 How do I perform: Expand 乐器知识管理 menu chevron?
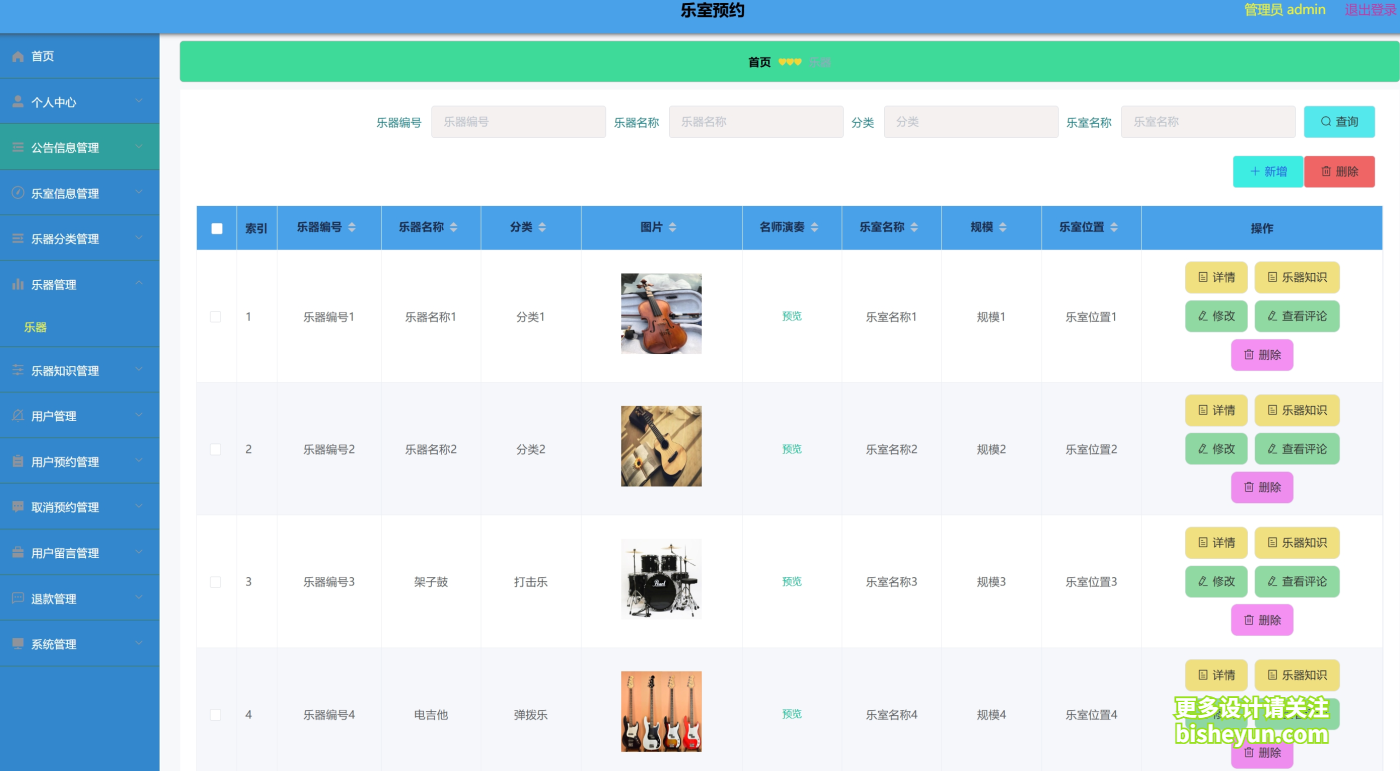[x=139, y=371]
